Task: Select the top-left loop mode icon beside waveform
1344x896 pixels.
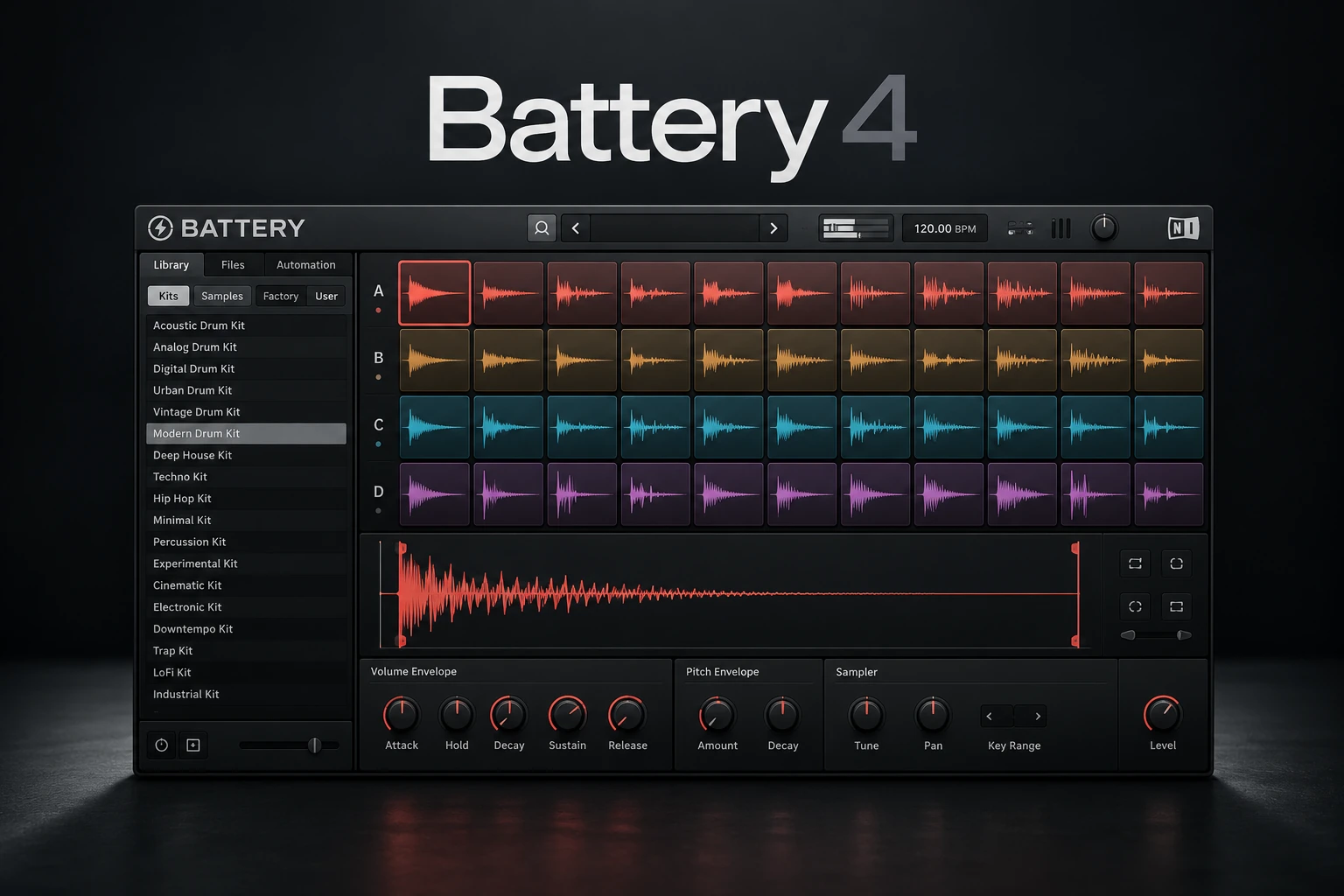Action: [x=1135, y=563]
